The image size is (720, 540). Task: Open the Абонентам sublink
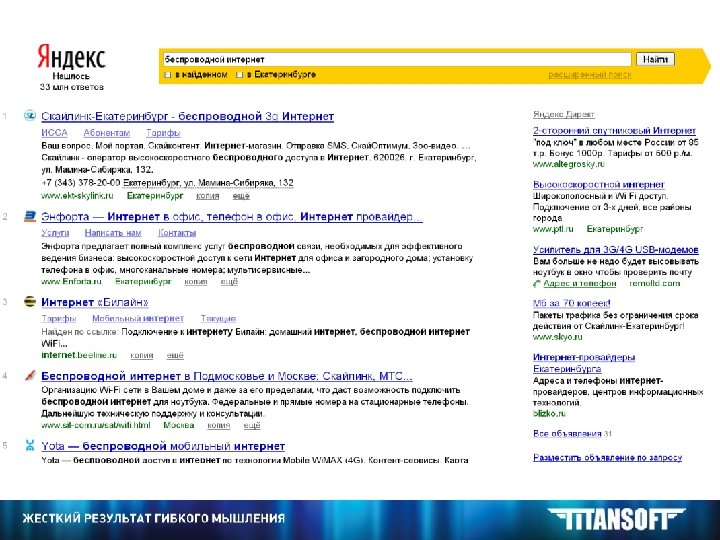(x=107, y=133)
